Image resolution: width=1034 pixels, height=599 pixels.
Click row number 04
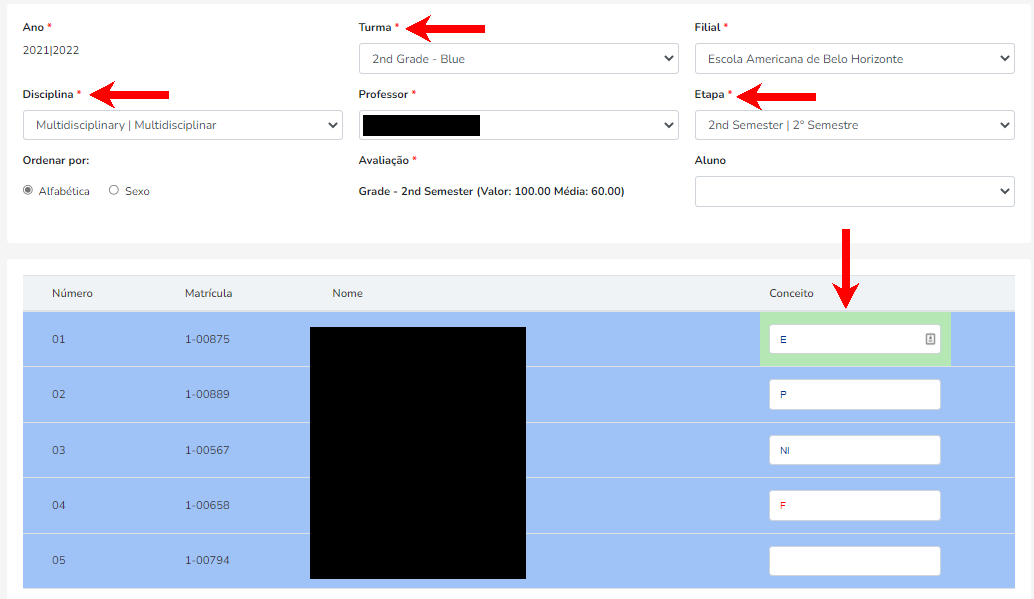click(59, 505)
